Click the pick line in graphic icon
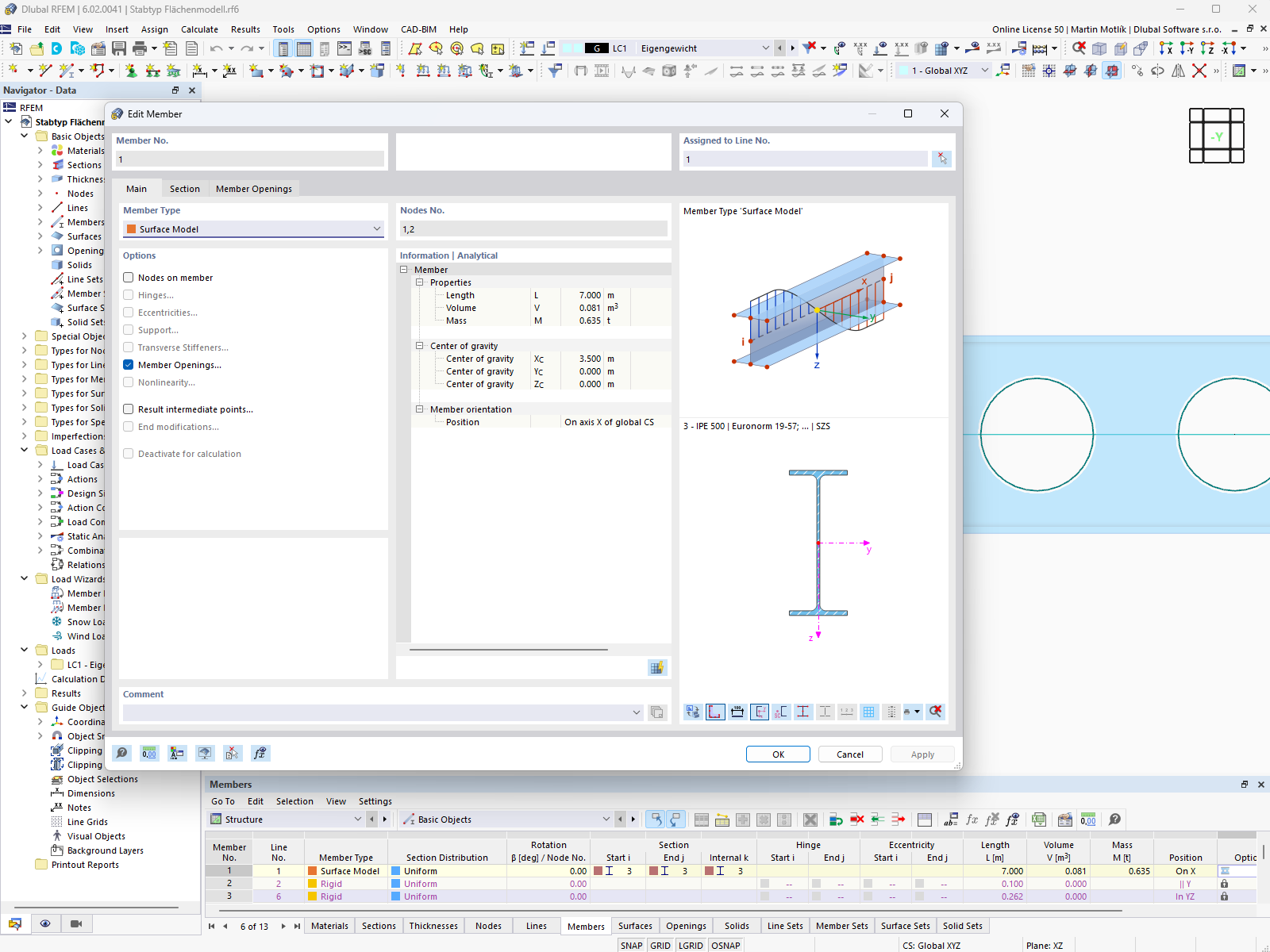Image resolution: width=1270 pixels, height=952 pixels. (x=941, y=159)
